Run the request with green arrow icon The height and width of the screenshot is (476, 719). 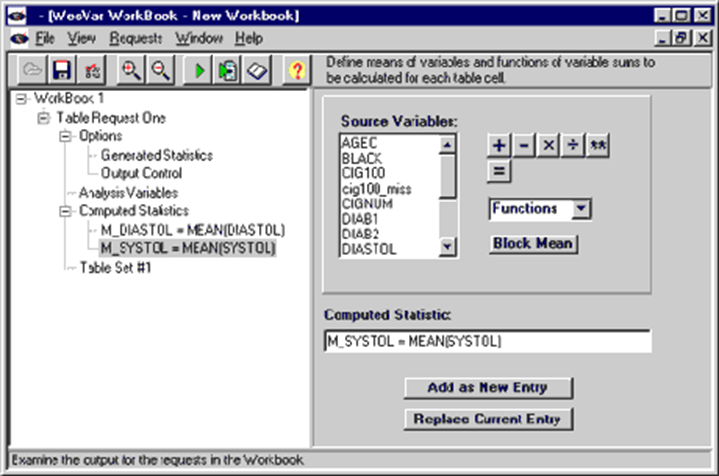coord(199,70)
